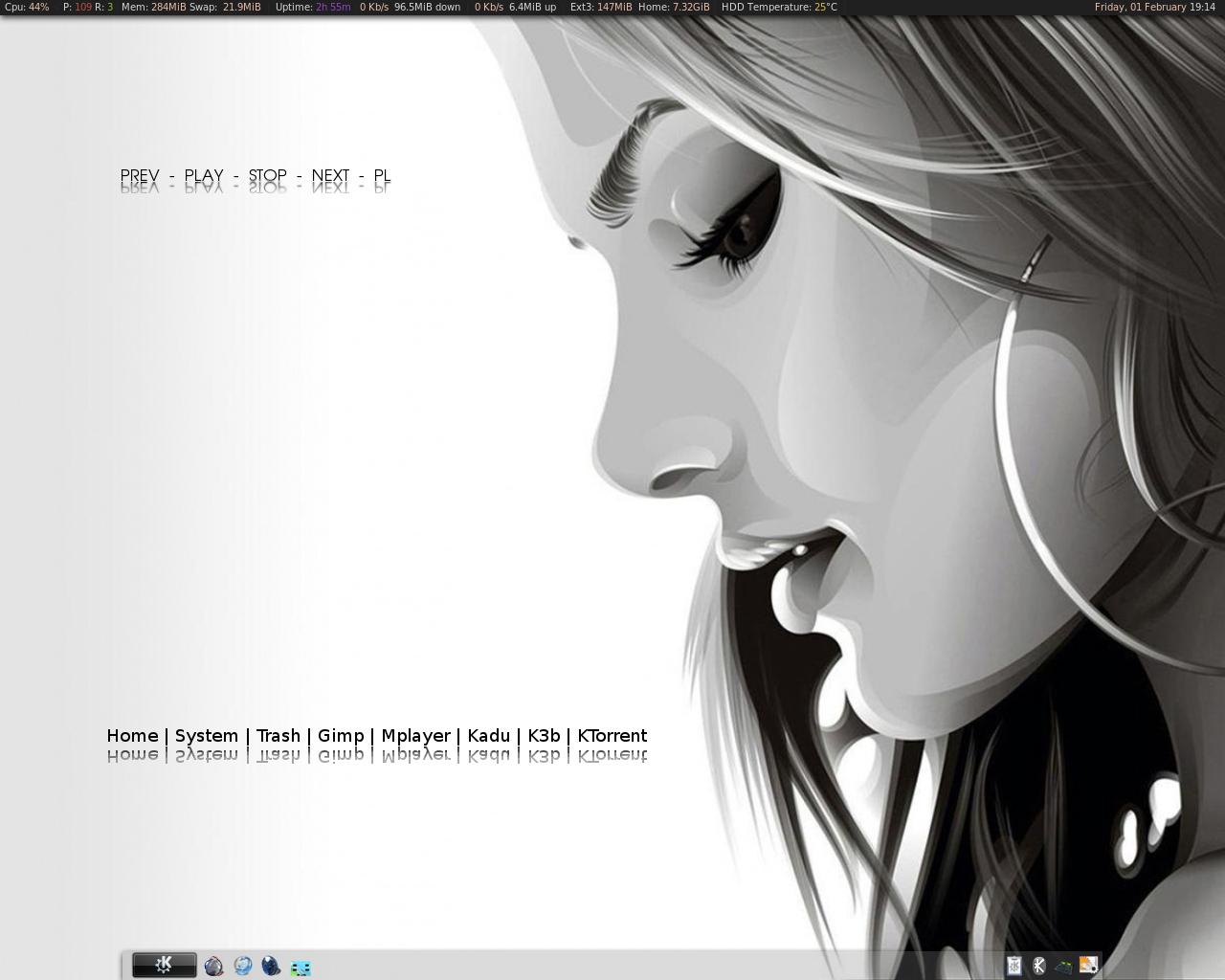The height and width of the screenshot is (980, 1225).
Task: Launch the gray globe icon beside K menu
Action: pyautogui.click(x=214, y=967)
